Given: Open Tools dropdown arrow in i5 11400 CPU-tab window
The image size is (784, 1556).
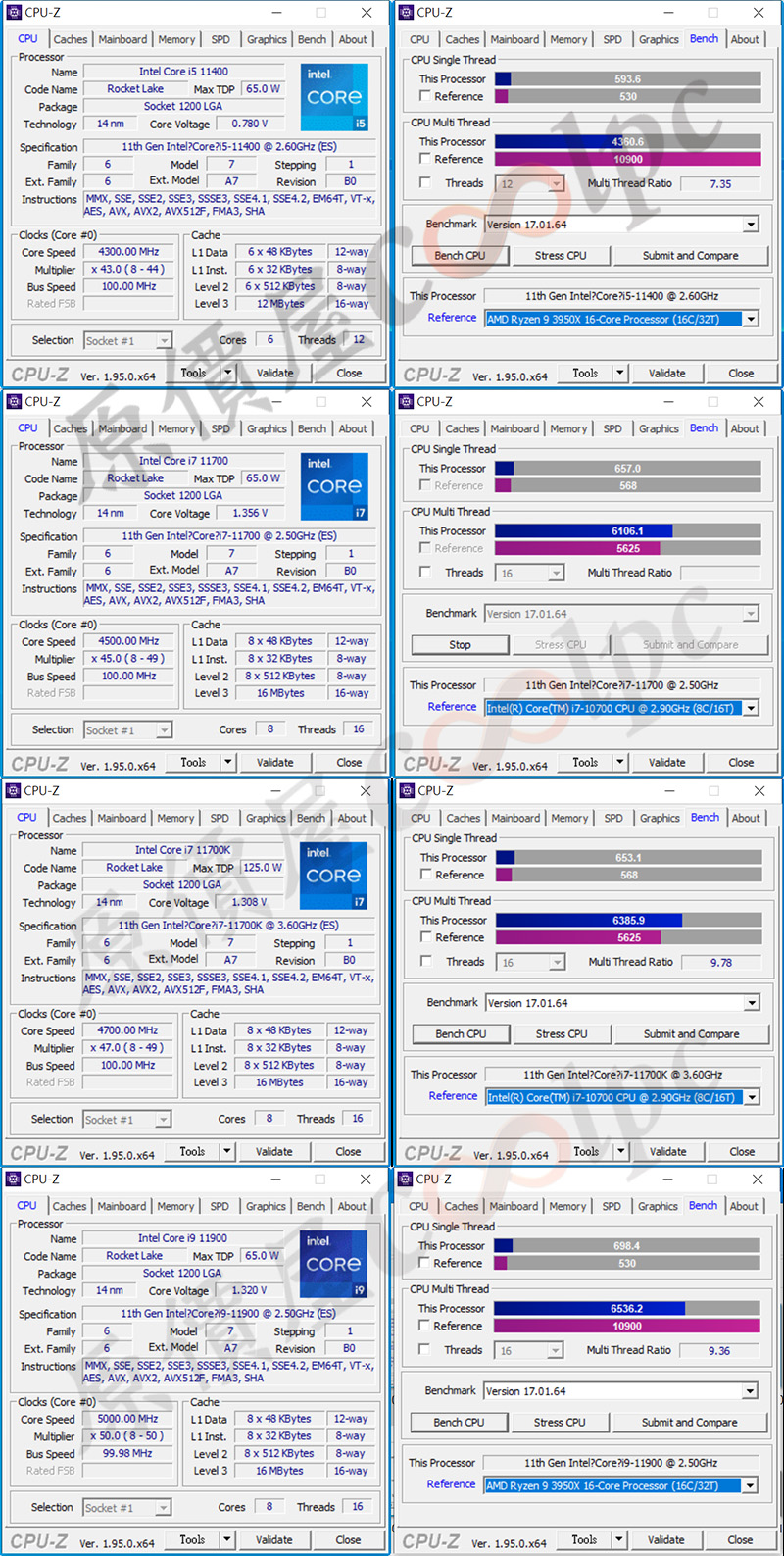Looking at the screenshot, I should pos(228,373).
